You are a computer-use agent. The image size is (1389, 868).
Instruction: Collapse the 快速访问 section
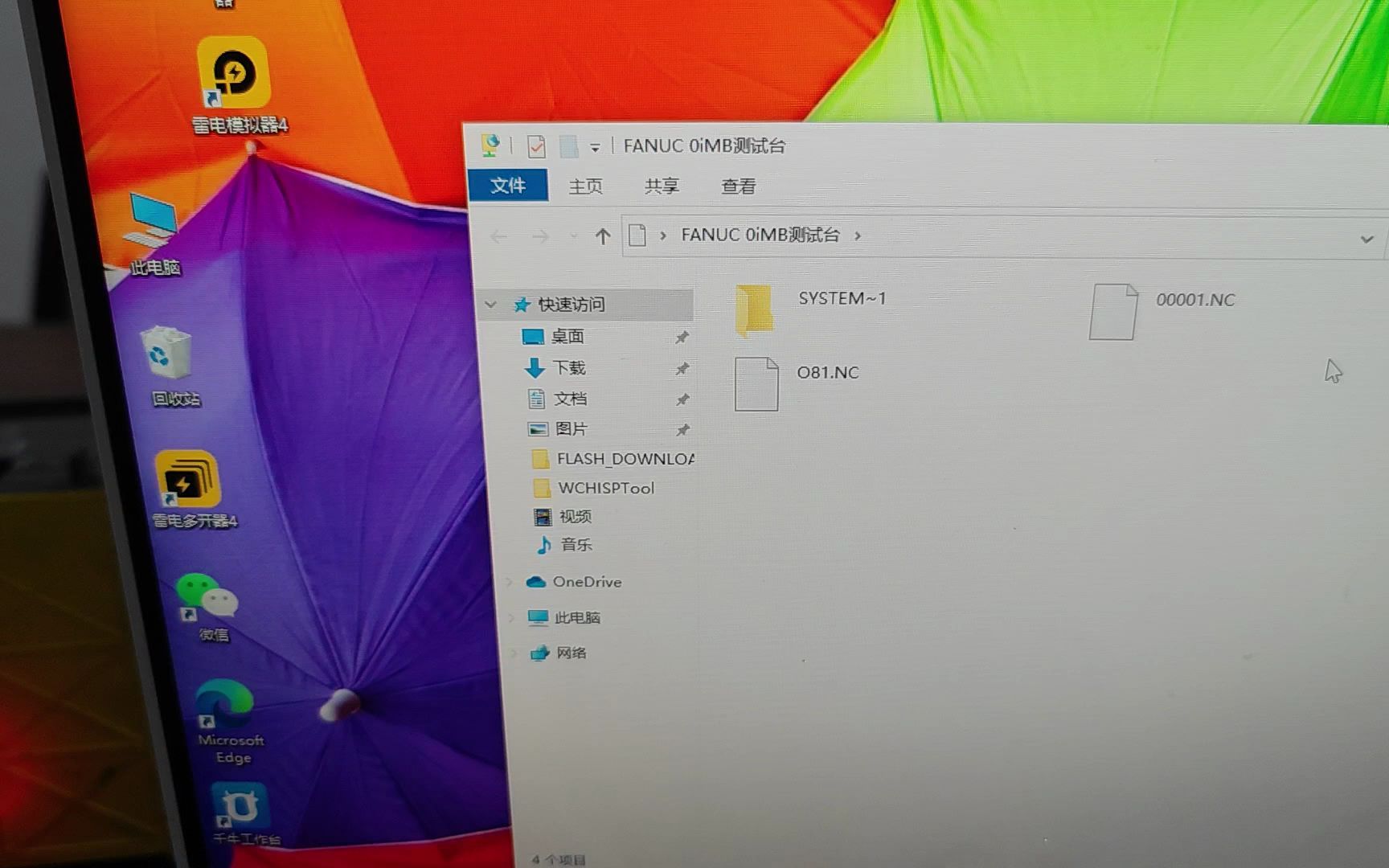click(x=491, y=305)
